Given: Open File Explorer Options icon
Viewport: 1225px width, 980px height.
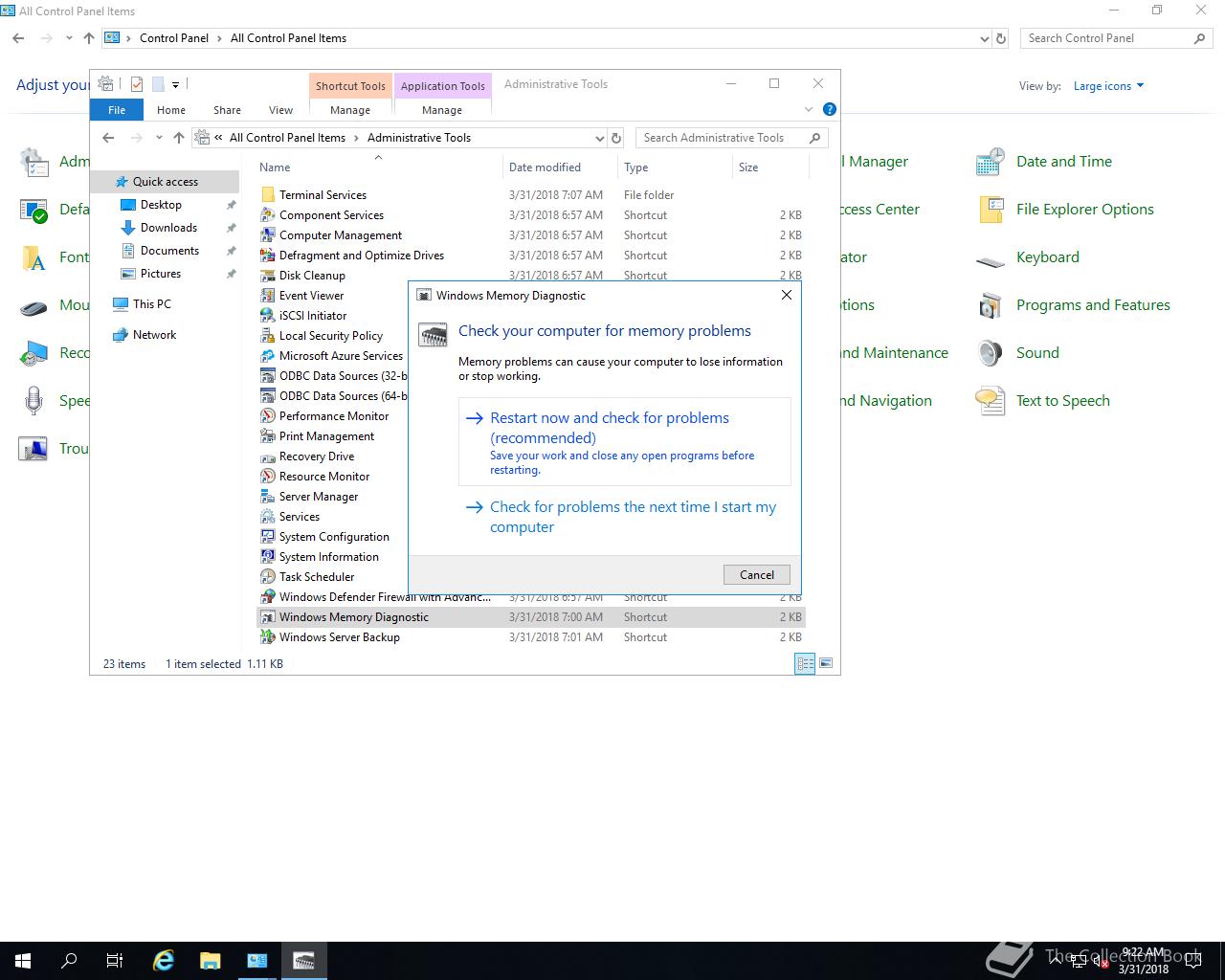Looking at the screenshot, I should coord(991,210).
